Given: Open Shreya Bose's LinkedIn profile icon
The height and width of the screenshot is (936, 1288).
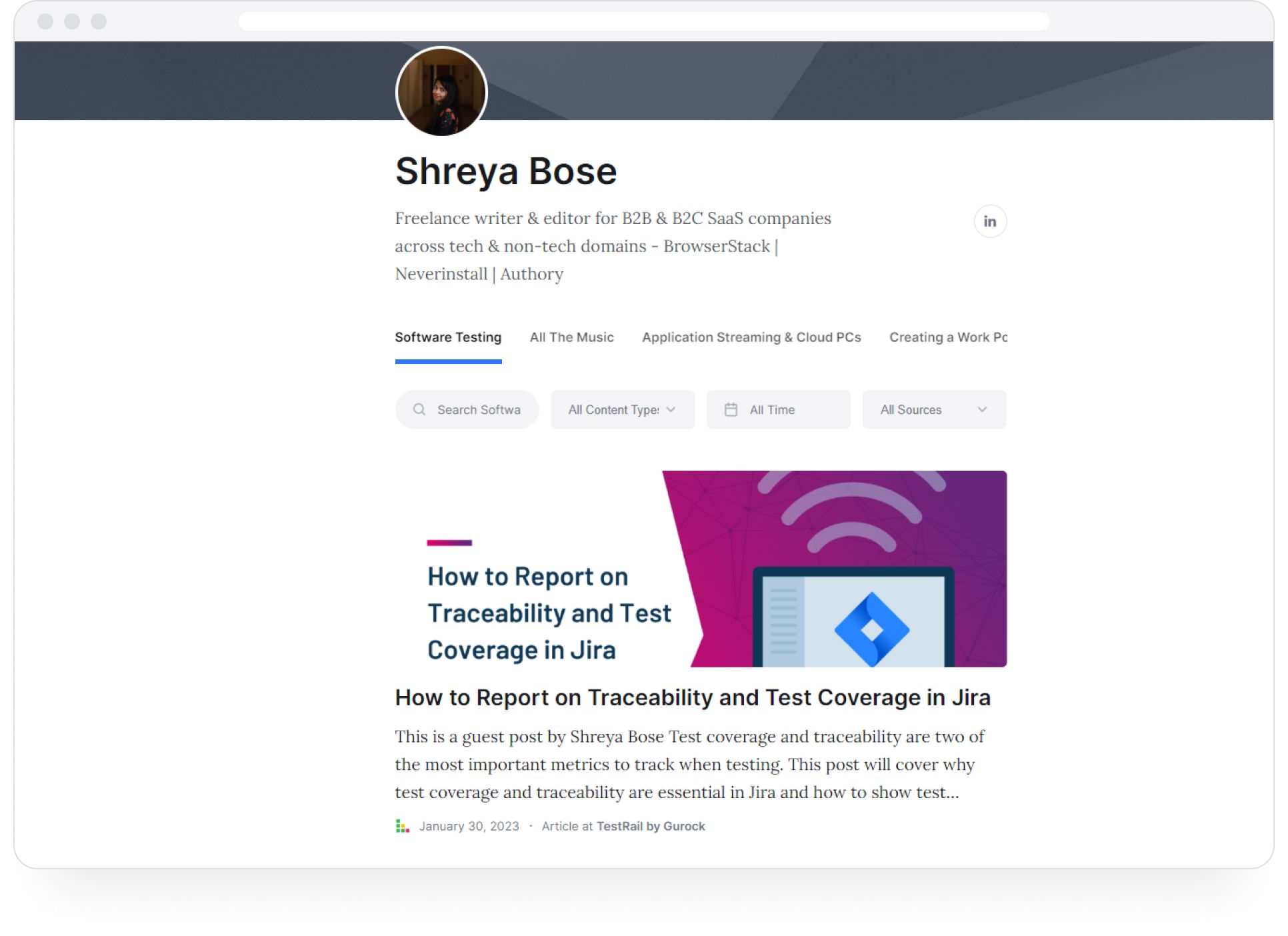Looking at the screenshot, I should [989, 221].
